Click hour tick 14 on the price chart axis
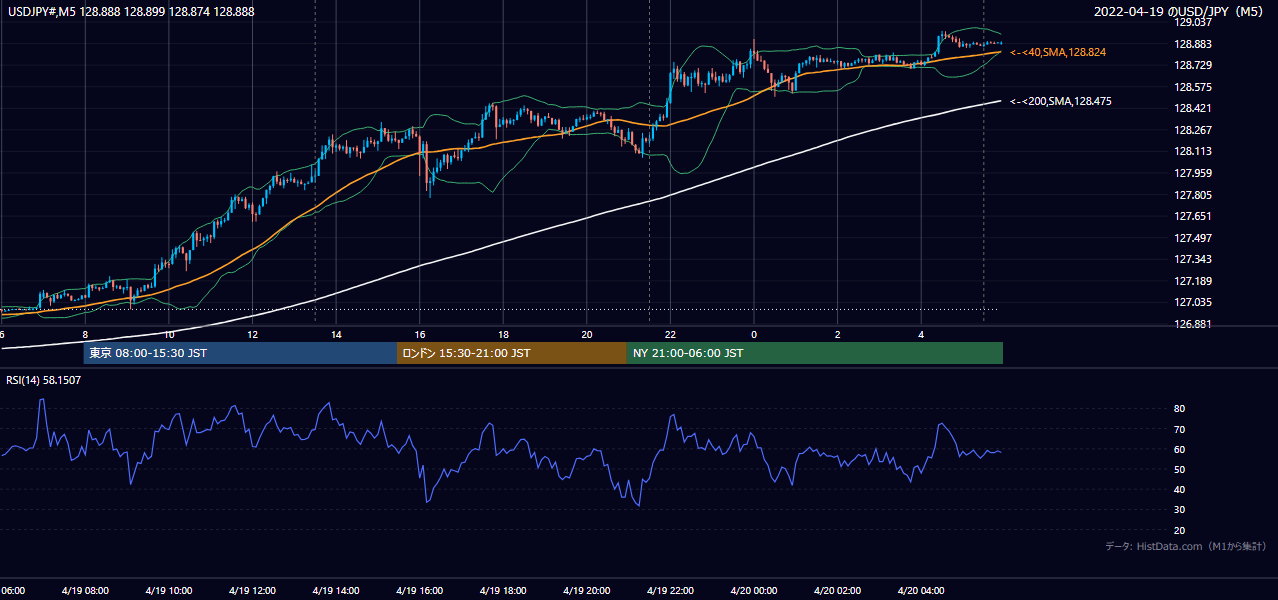 [x=336, y=334]
